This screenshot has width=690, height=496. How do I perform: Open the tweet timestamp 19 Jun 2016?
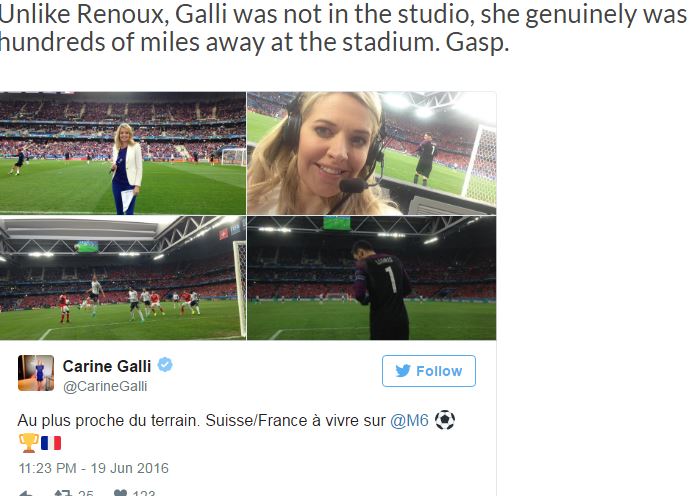coord(93,468)
